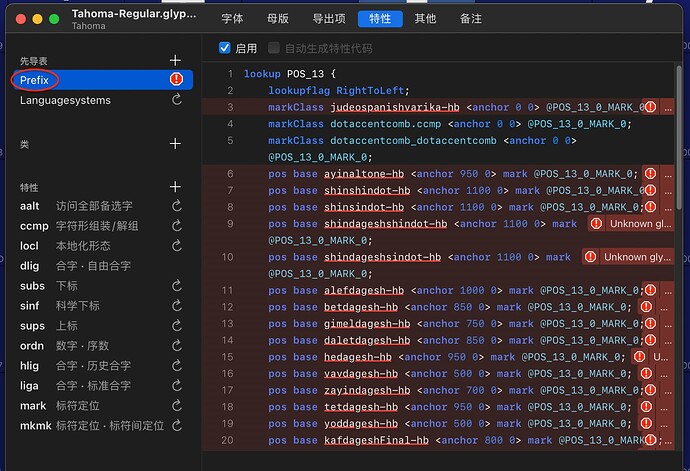Check the 自动生成特性代码 checkbox
690x471 pixels.
tap(273, 48)
